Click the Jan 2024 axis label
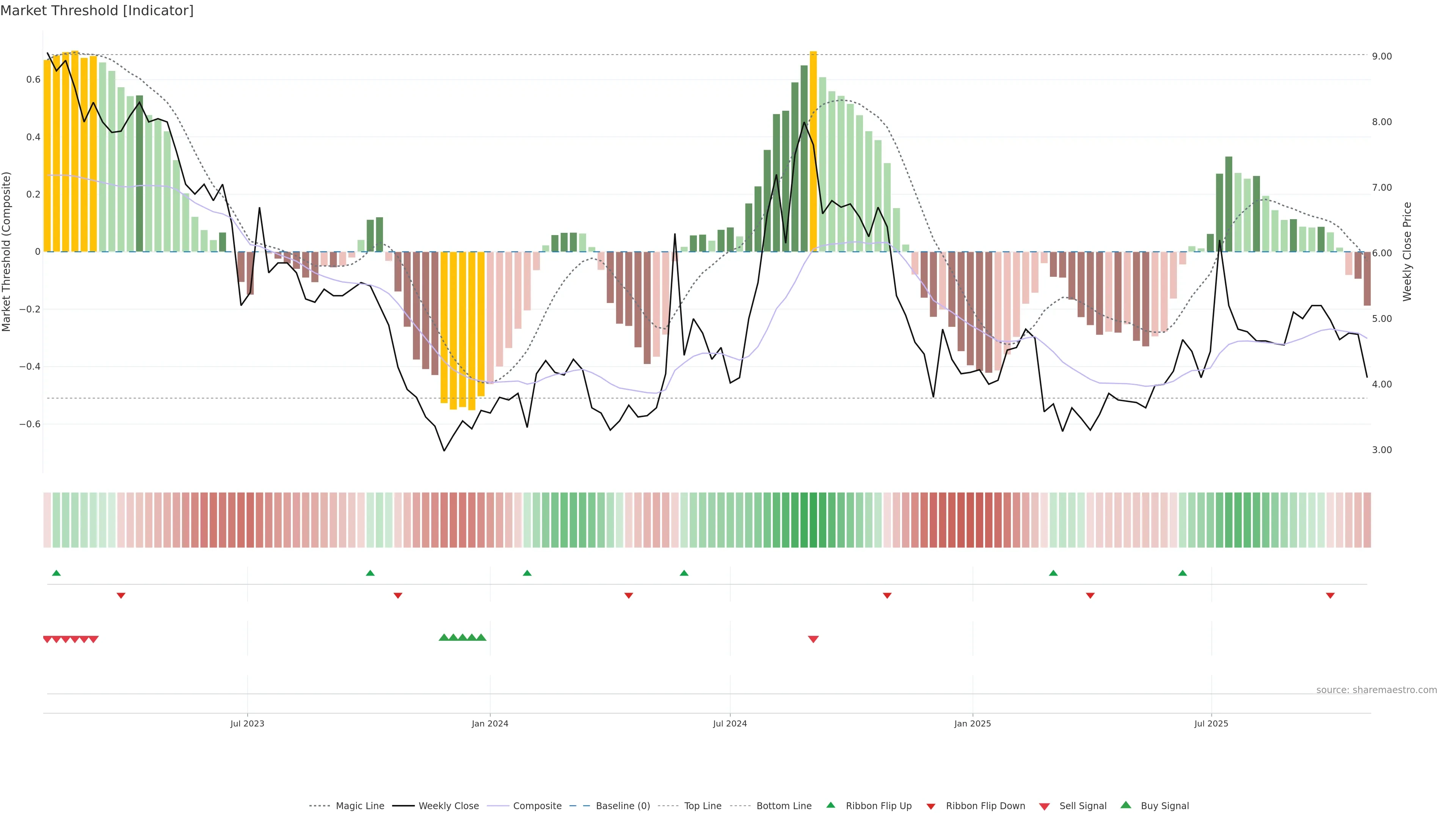This screenshot has height=819, width=1456. point(490,723)
